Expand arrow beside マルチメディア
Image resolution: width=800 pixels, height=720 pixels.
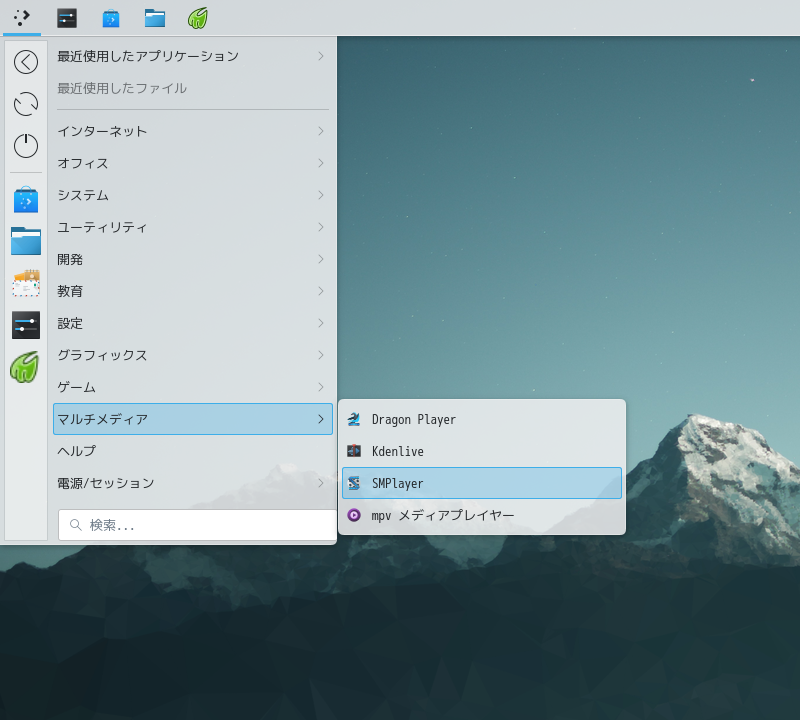point(321,419)
